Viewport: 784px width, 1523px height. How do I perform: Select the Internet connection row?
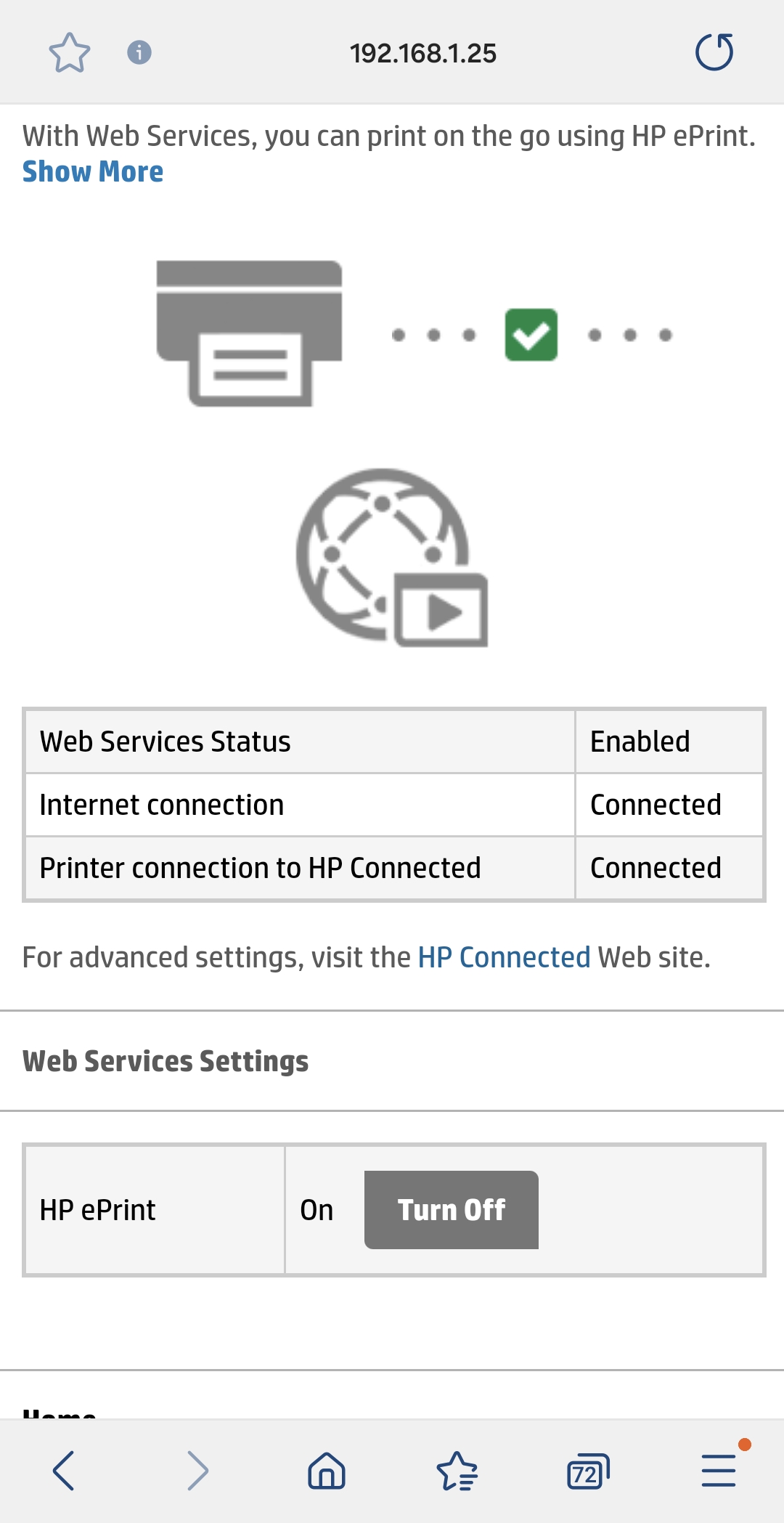[x=299, y=805]
